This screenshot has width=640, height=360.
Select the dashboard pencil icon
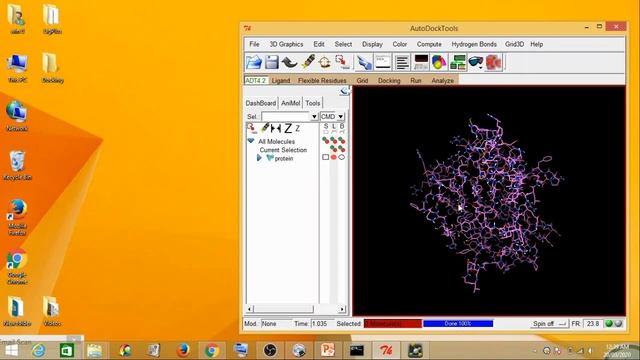pyautogui.click(x=265, y=128)
